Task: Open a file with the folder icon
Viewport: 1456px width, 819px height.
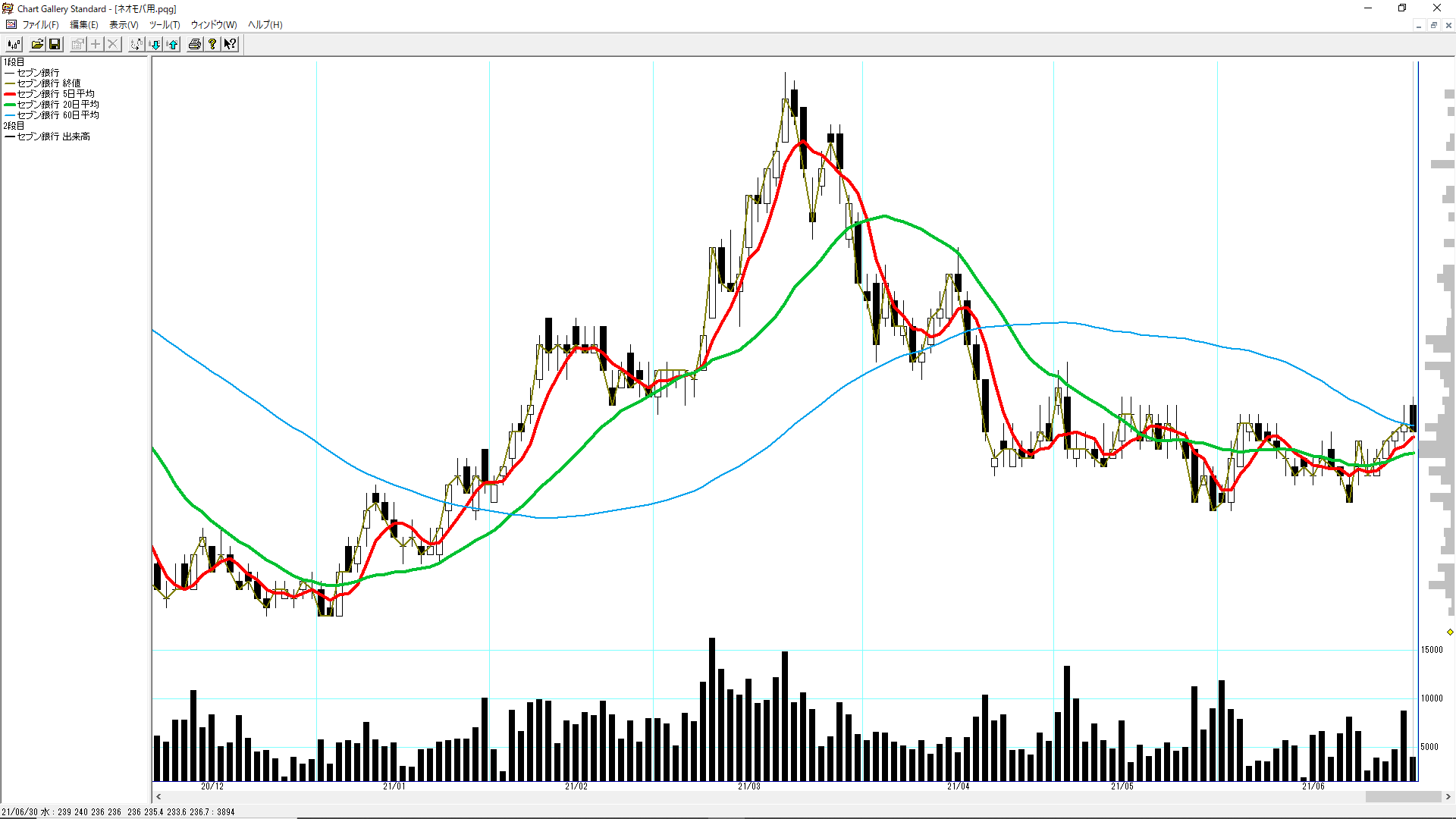Action: point(36,44)
